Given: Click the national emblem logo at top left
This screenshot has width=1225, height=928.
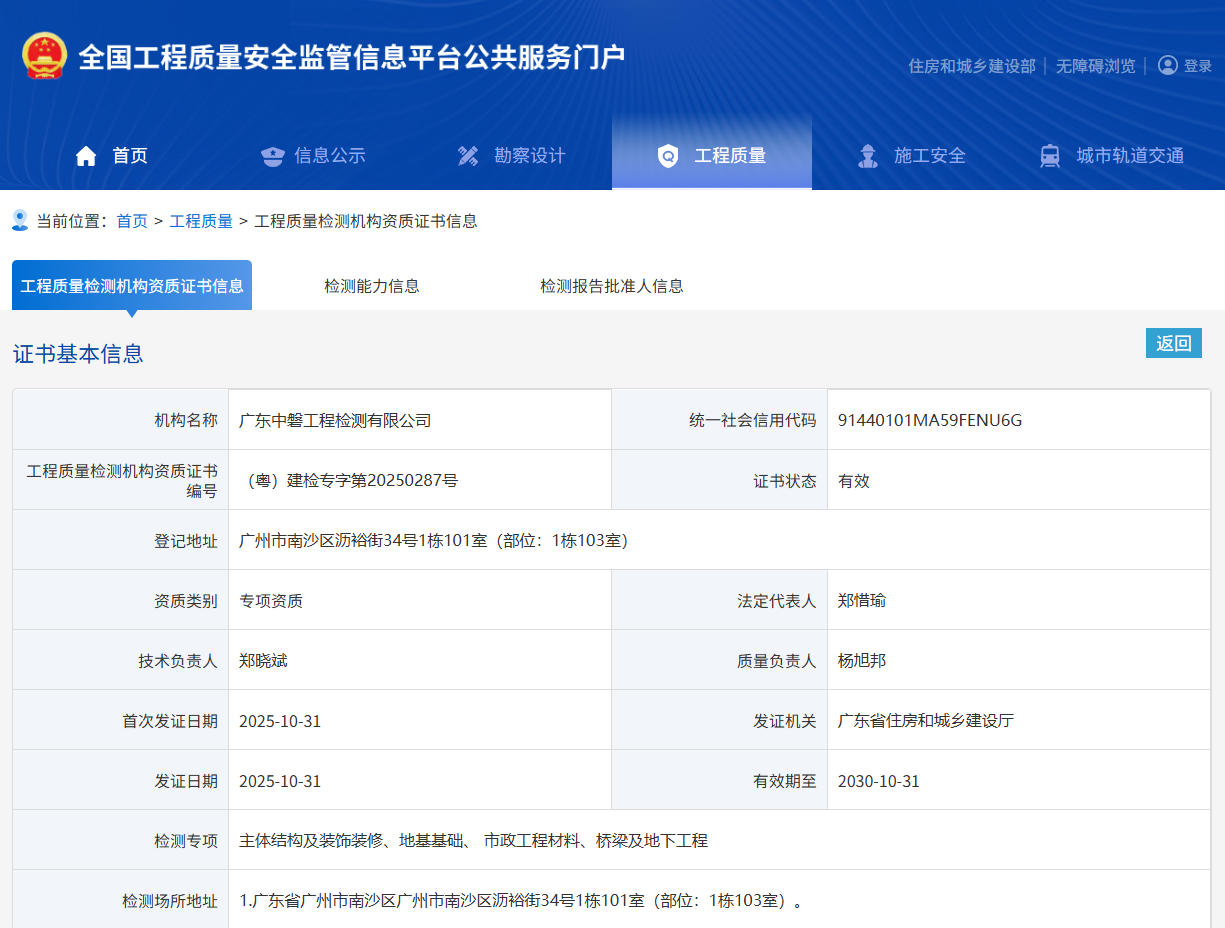Looking at the screenshot, I should coord(43,56).
